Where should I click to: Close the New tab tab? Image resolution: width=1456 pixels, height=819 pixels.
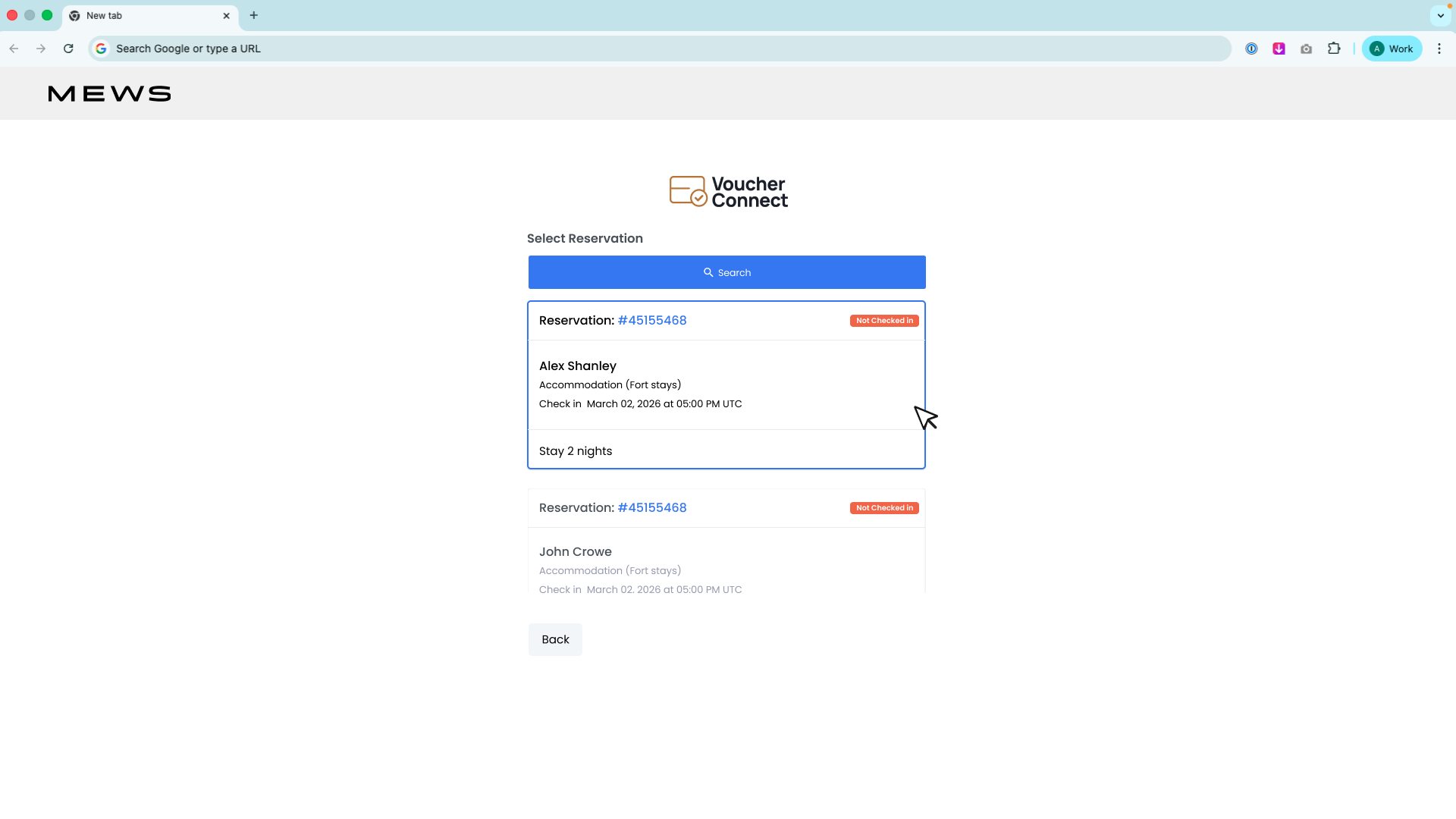tap(226, 16)
